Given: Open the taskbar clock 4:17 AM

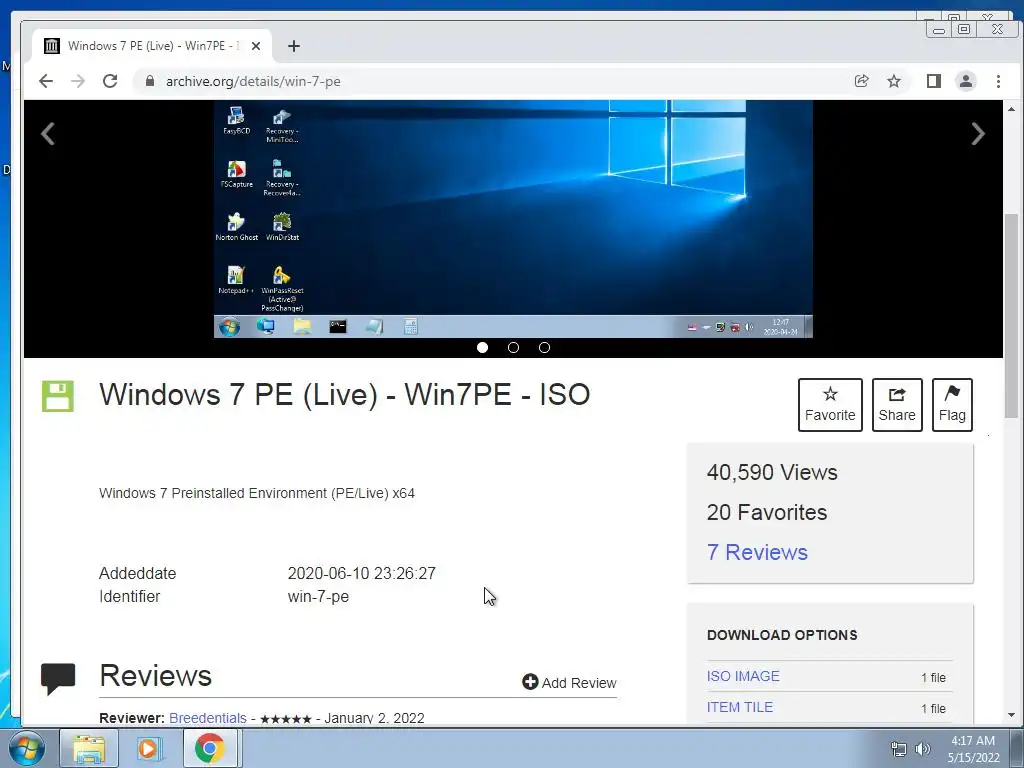Looking at the screenshot, I should pyautogui.click(x=974, y=749).
